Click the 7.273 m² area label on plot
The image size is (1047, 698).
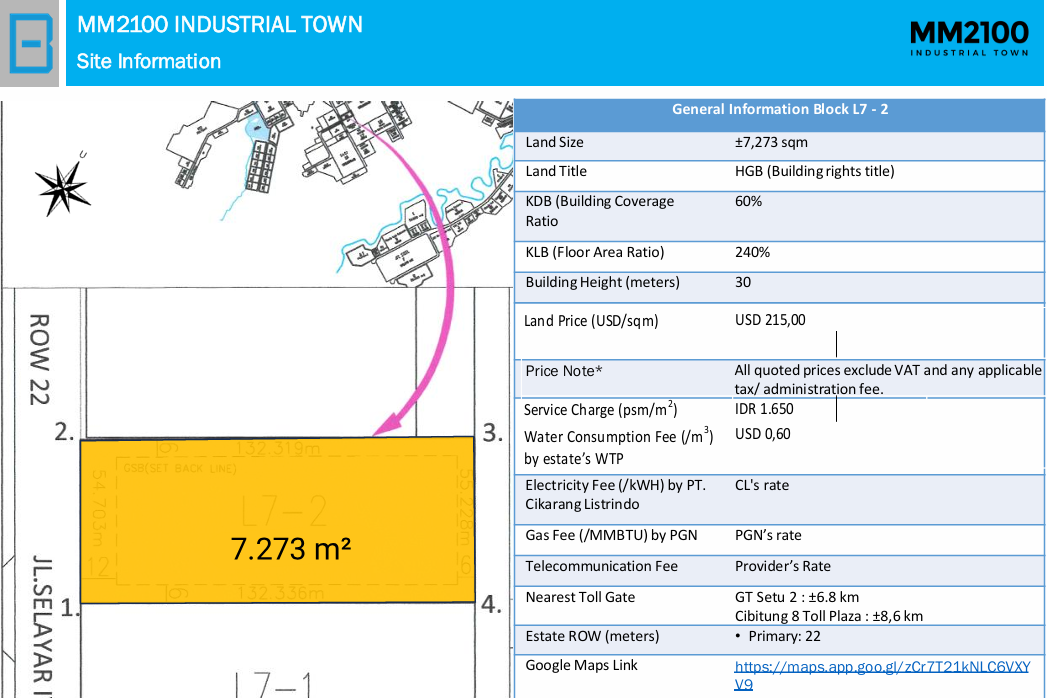(x=290, y=549)
